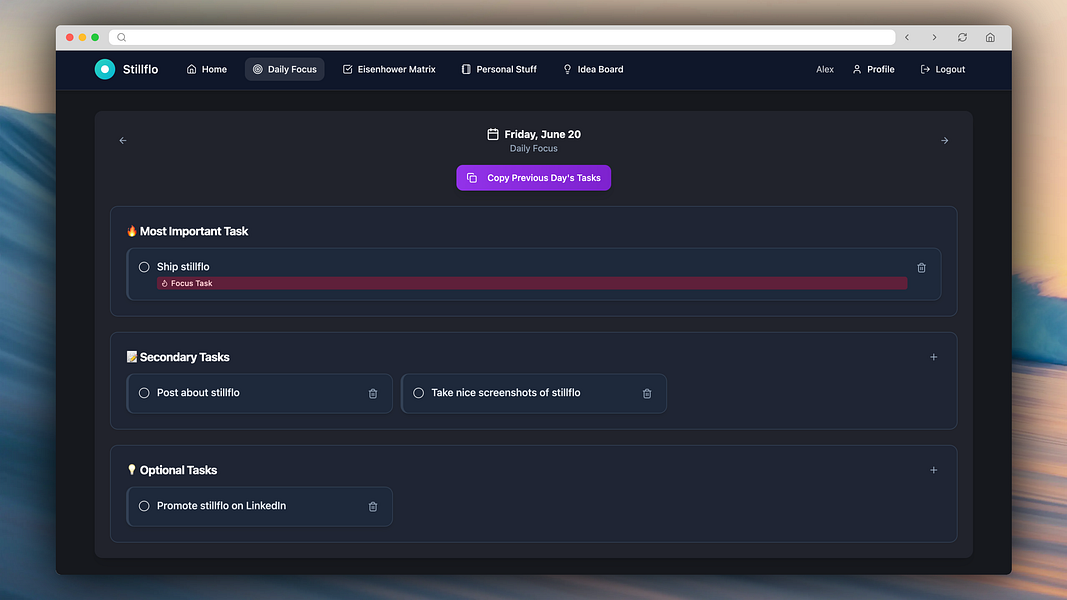Go to previous day with left arrow
1067x600 pixels.
pos(123,140)
